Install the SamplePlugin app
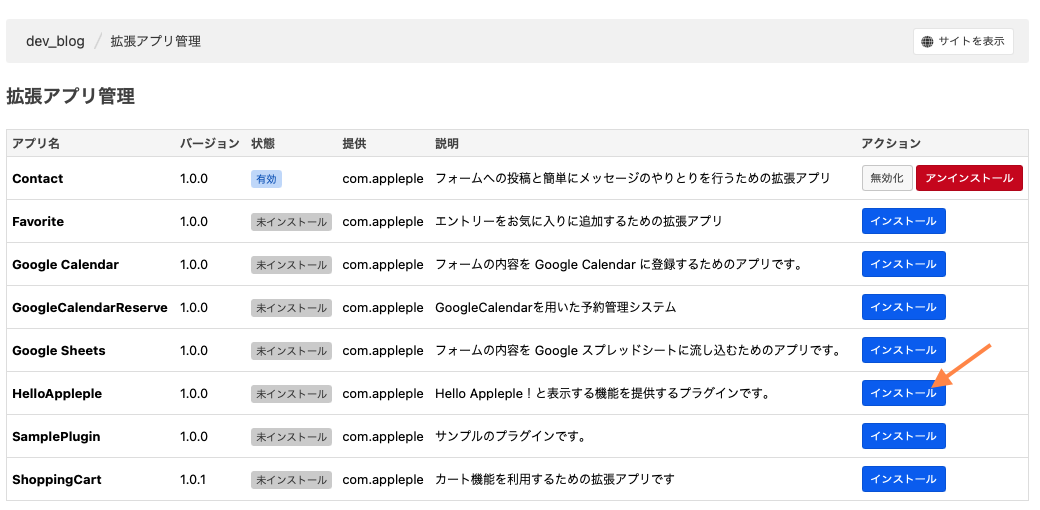This screenshot has width=1040, height=510. [x=903, y=436]
